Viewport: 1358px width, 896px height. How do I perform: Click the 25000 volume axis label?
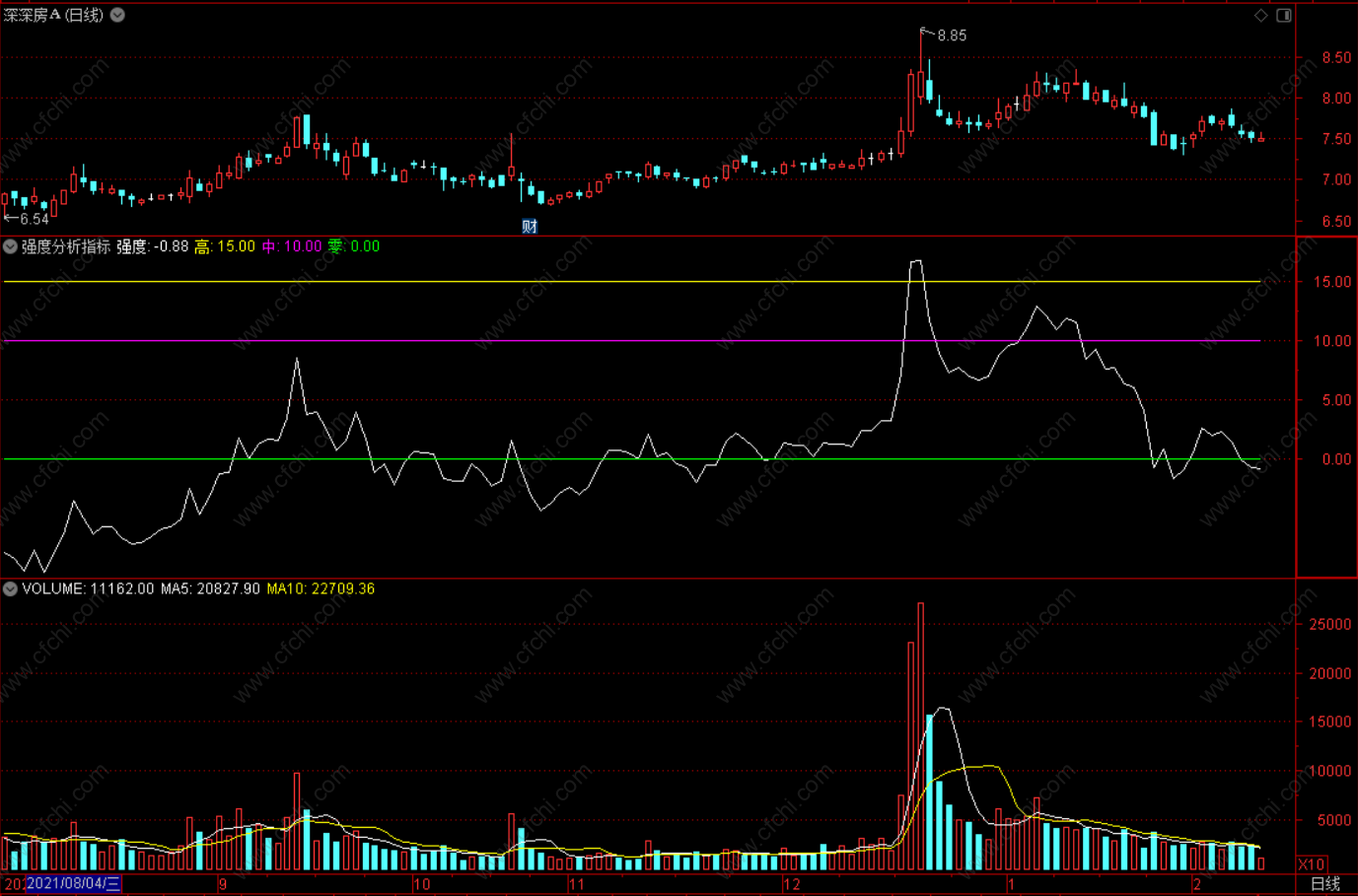[x=1331, y=625]
